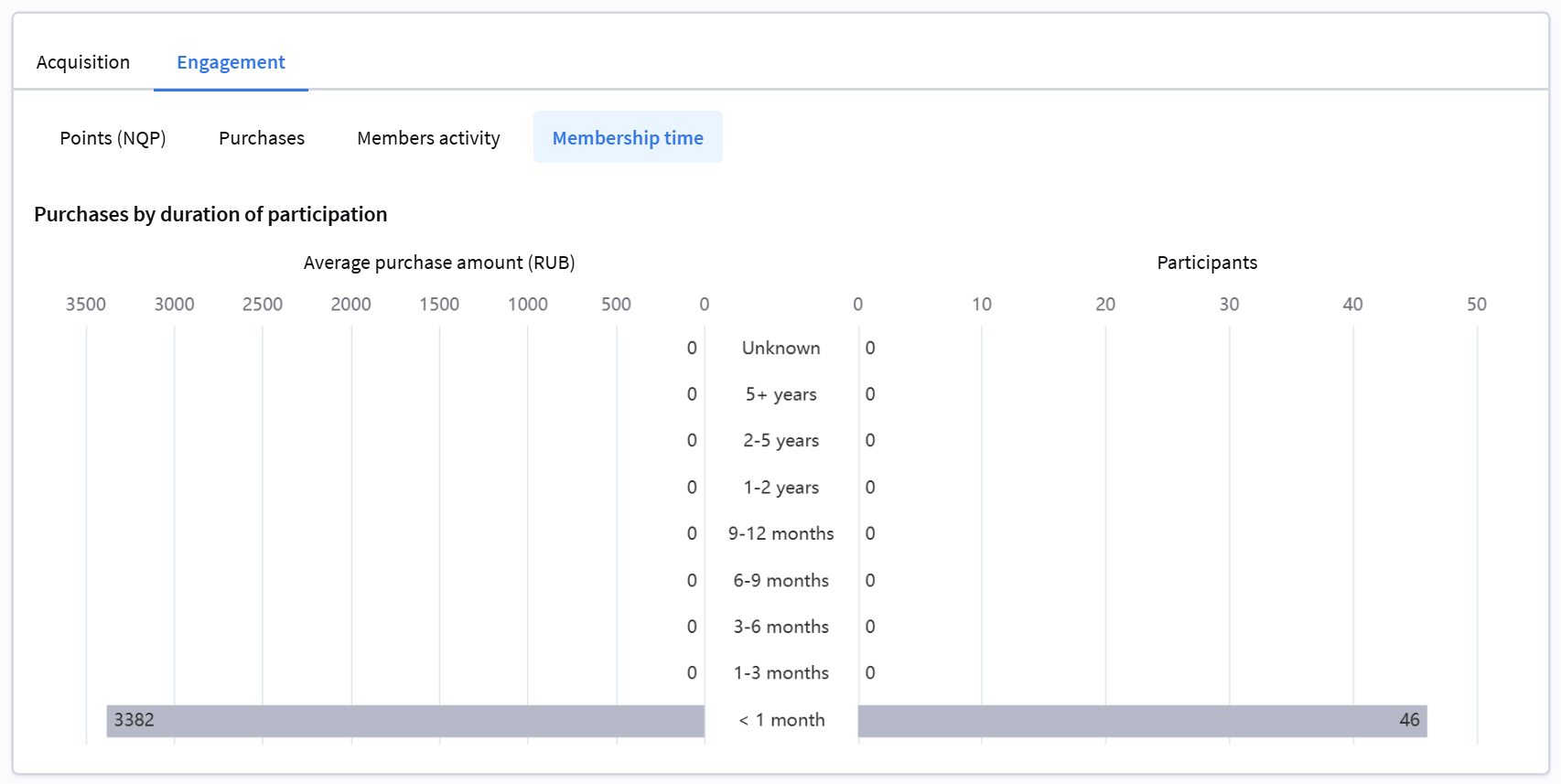Select the Membership time sub-tab
Screen dimensions: 1561x784
(x=628, y=138)
